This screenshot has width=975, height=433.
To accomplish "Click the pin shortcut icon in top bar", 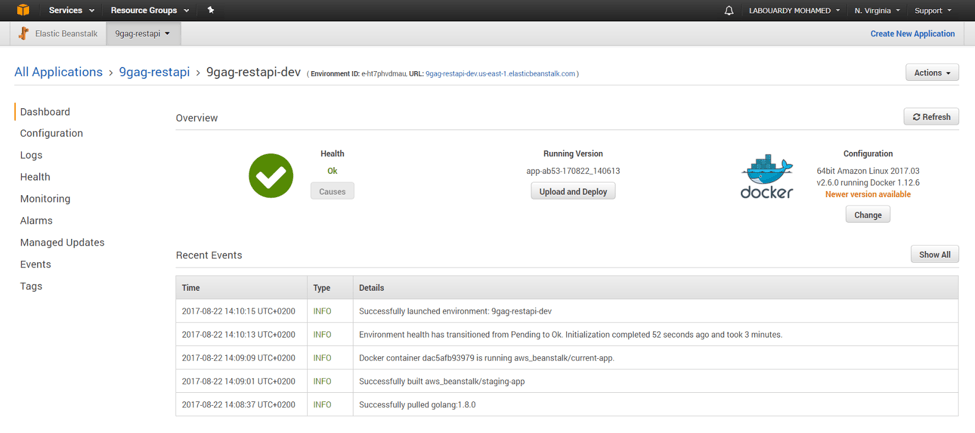I will point(211,10).
